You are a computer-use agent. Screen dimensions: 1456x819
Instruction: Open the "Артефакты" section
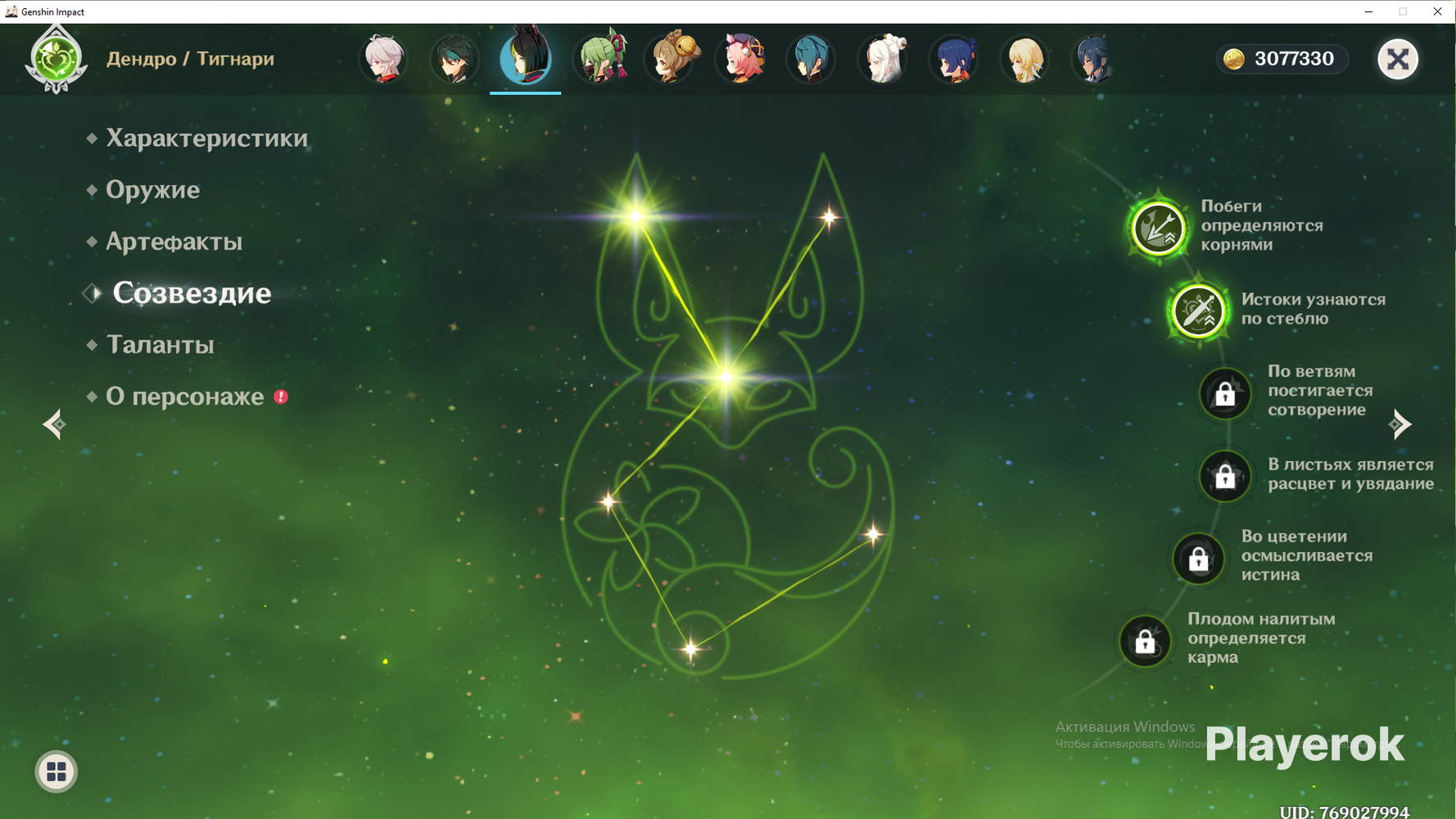click(174, 242)
